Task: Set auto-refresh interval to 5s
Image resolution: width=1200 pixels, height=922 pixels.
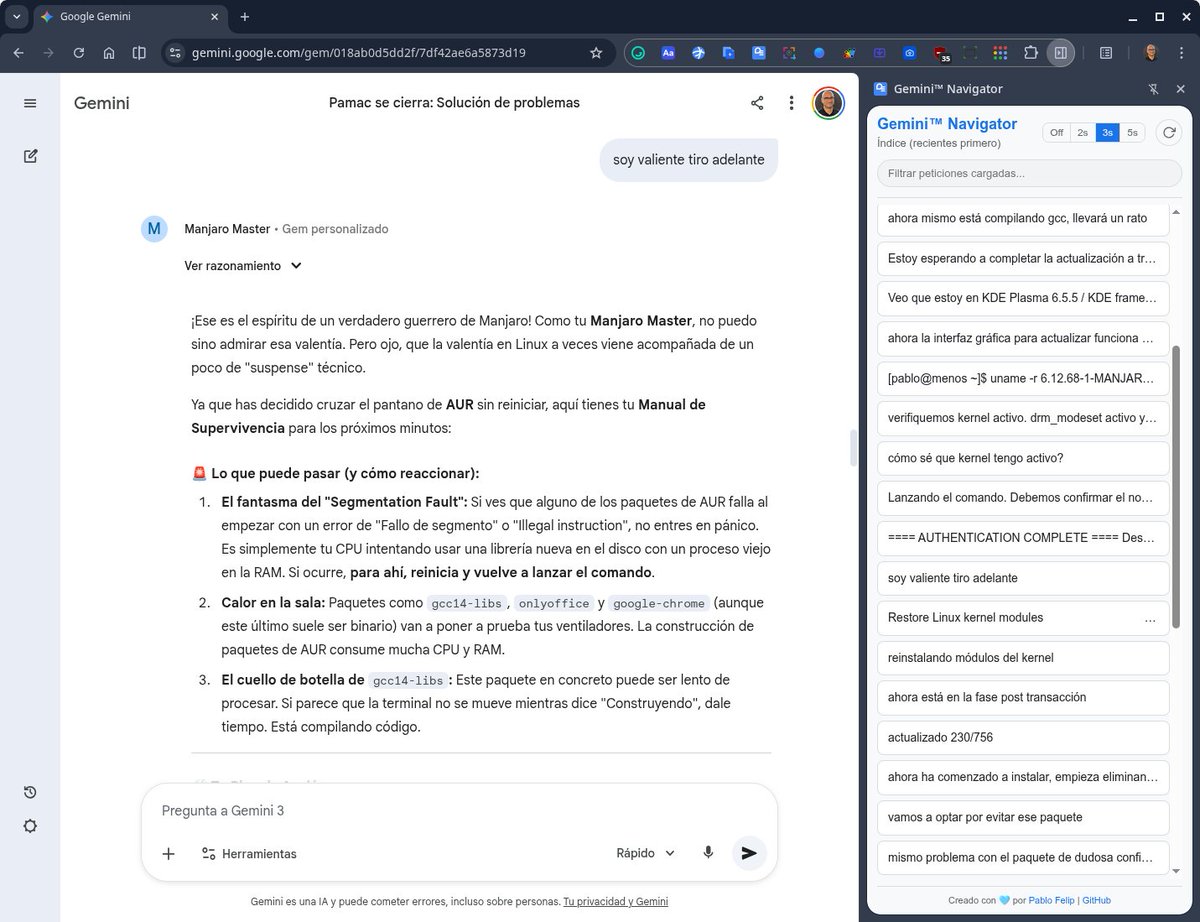Action: [1132, 132]
